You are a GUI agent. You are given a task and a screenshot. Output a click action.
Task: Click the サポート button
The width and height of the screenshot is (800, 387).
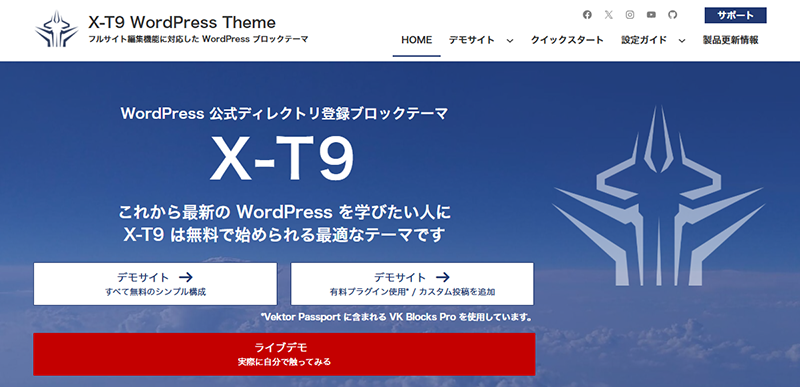tap(735, 15)
